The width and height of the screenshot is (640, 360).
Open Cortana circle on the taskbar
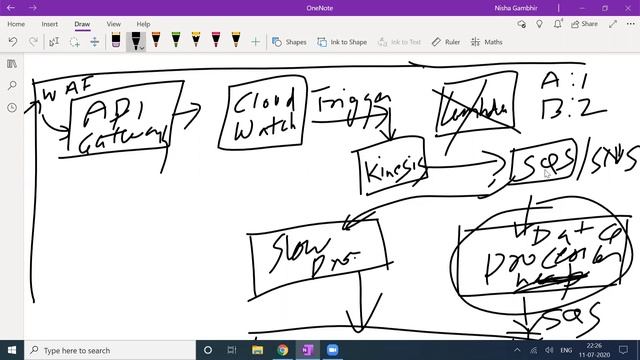click(208, 350)
